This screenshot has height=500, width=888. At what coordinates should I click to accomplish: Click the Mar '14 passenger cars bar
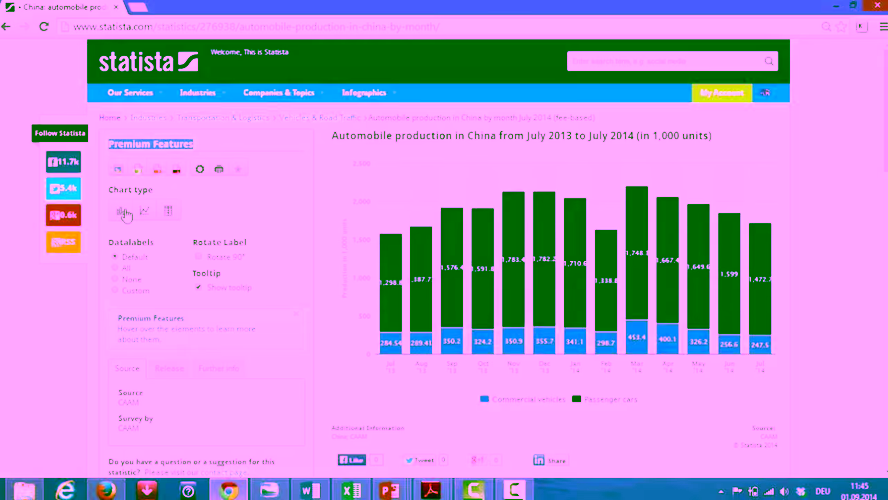click(x=637, y=253)
